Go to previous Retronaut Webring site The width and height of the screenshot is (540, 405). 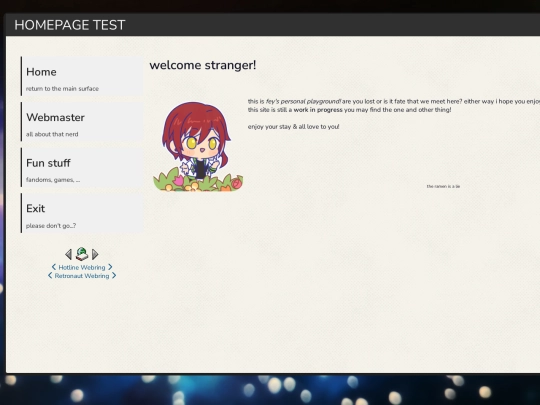[50, 276]
